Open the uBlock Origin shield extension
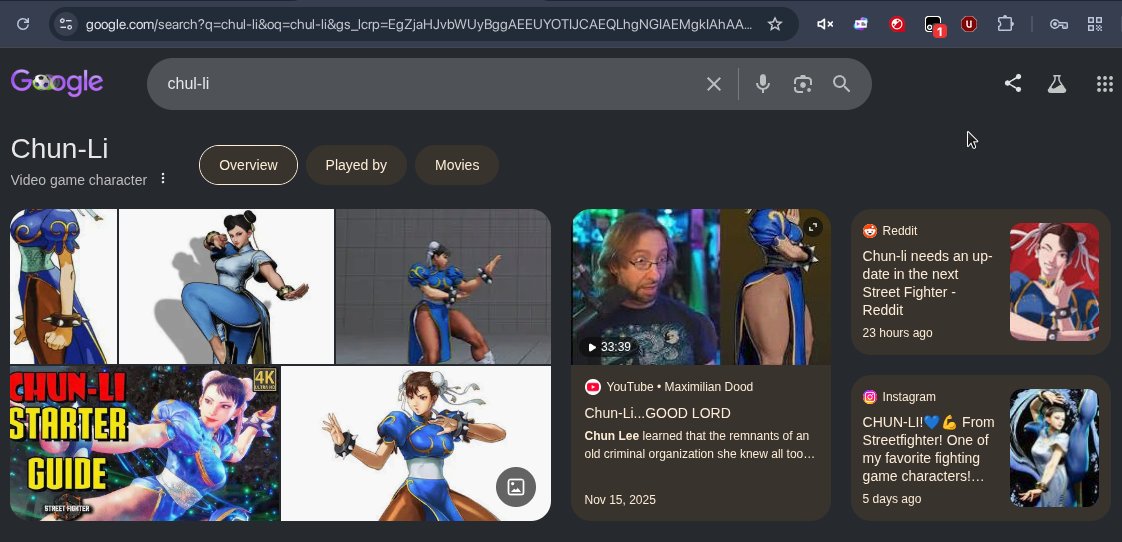This screenshot has height=542, width=1122. point(969,24)
